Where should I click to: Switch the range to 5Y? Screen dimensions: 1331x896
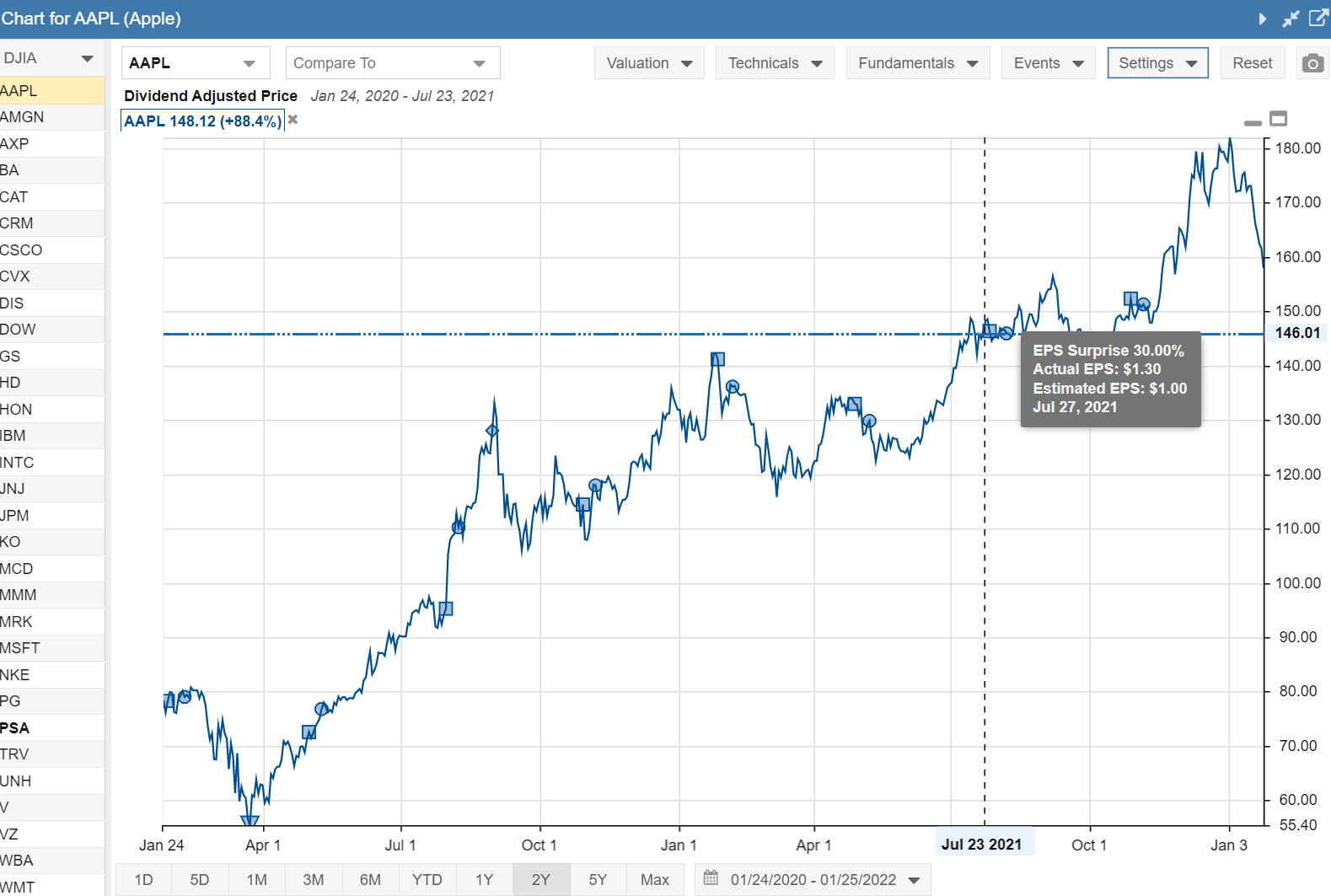(x=598, y=879)
